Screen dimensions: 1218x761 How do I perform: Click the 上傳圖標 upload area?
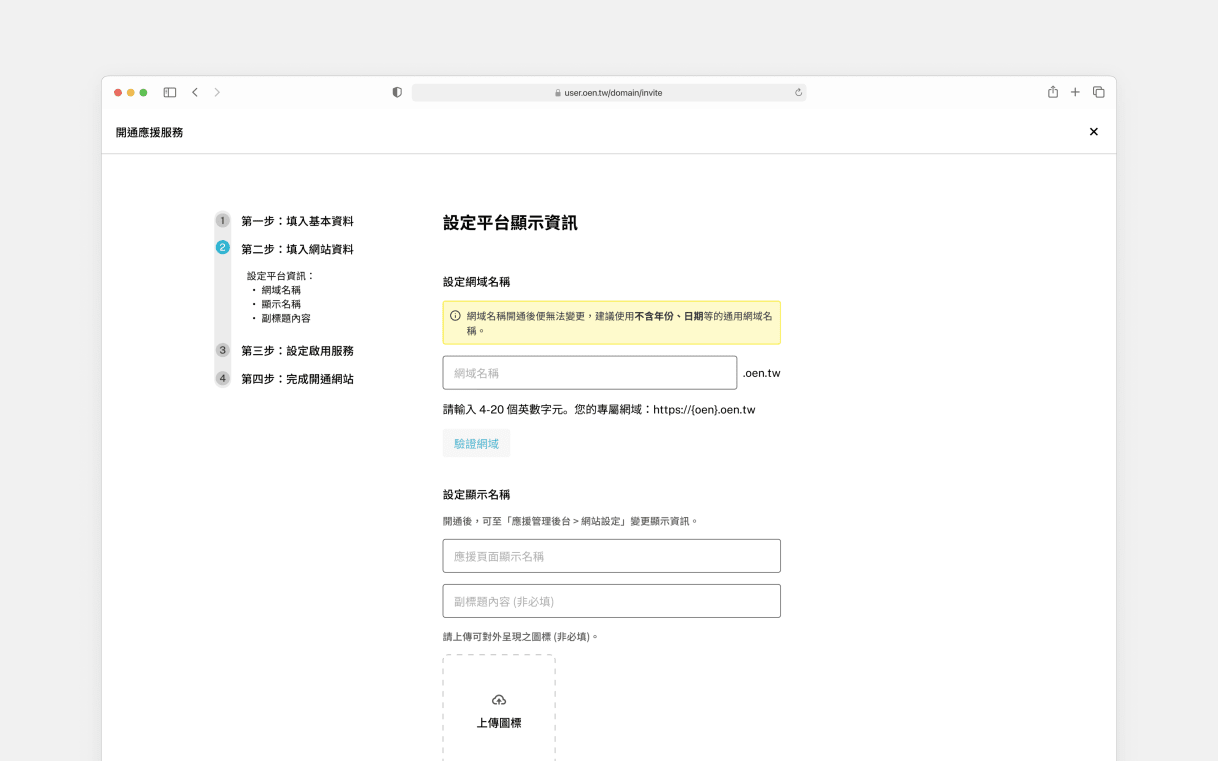click(x=499, y=708)
